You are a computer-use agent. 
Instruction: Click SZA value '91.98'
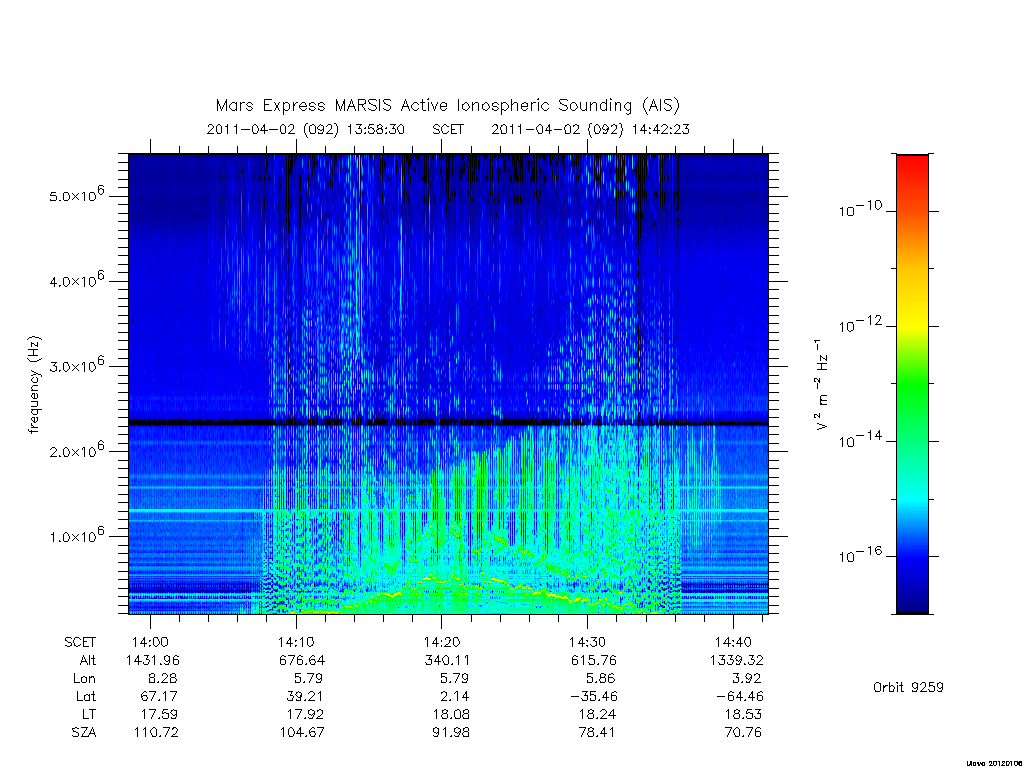click(451, 733)
